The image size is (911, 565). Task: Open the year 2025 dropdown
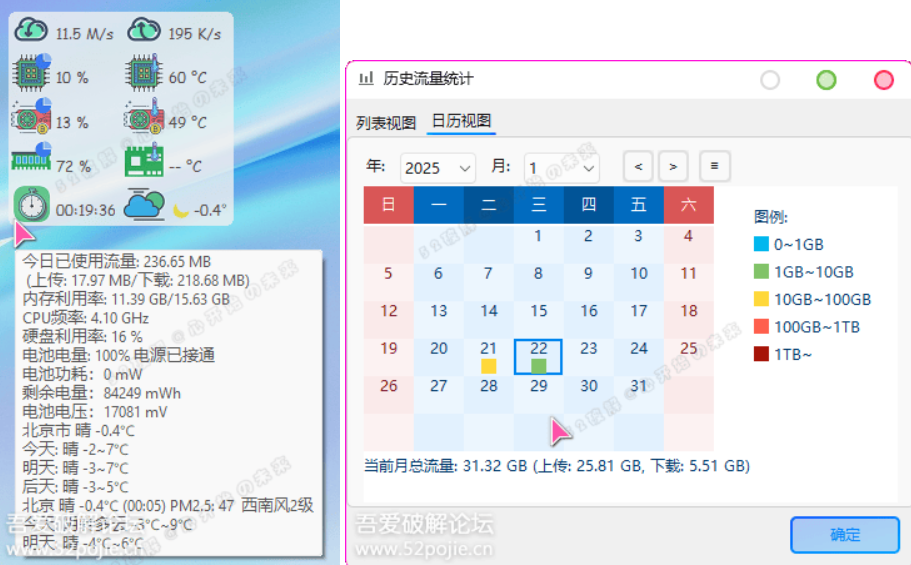coord(437,168)
